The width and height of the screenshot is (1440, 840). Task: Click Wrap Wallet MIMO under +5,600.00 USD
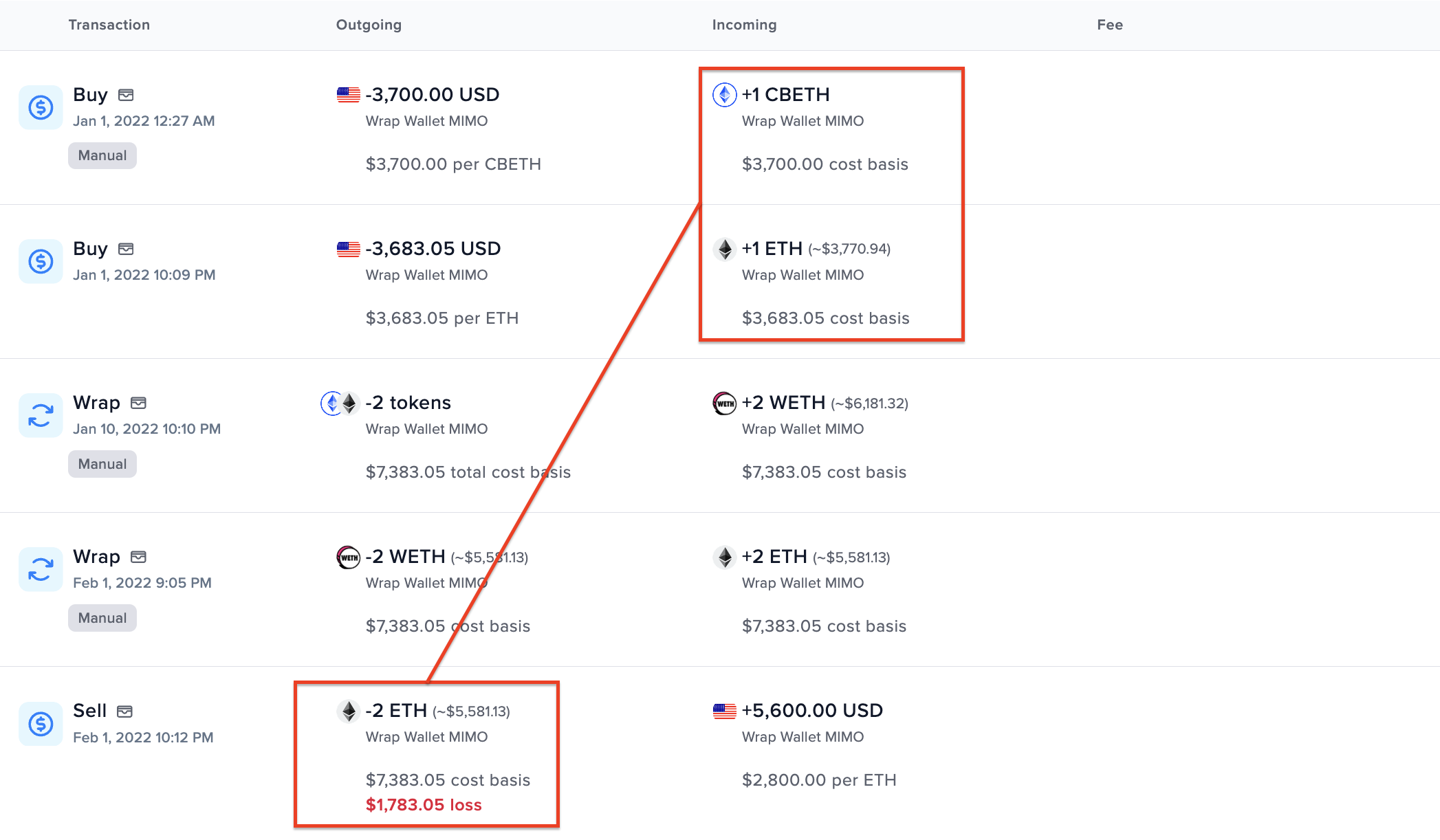coord(803,737)
